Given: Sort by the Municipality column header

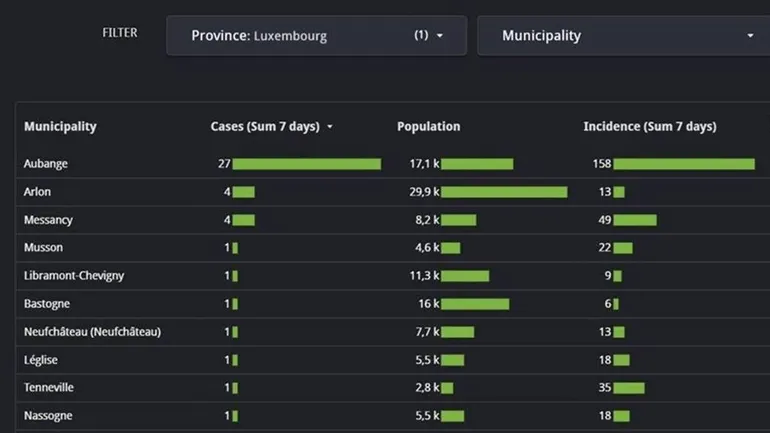Looking at the screenshot, I should click(60, 127).
